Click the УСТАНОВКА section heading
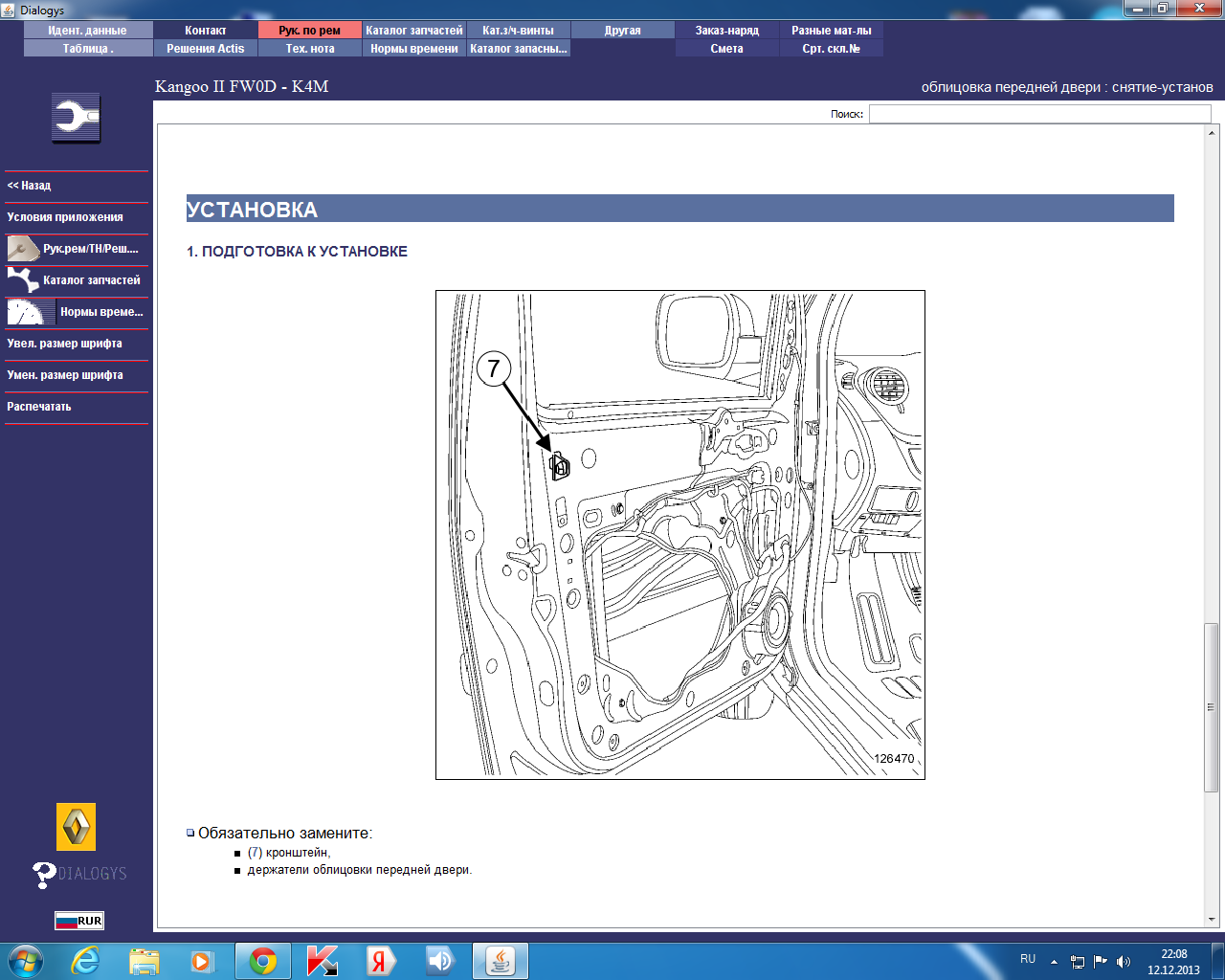This screenshot has height=980, width=1225. [x=680, y=209]
